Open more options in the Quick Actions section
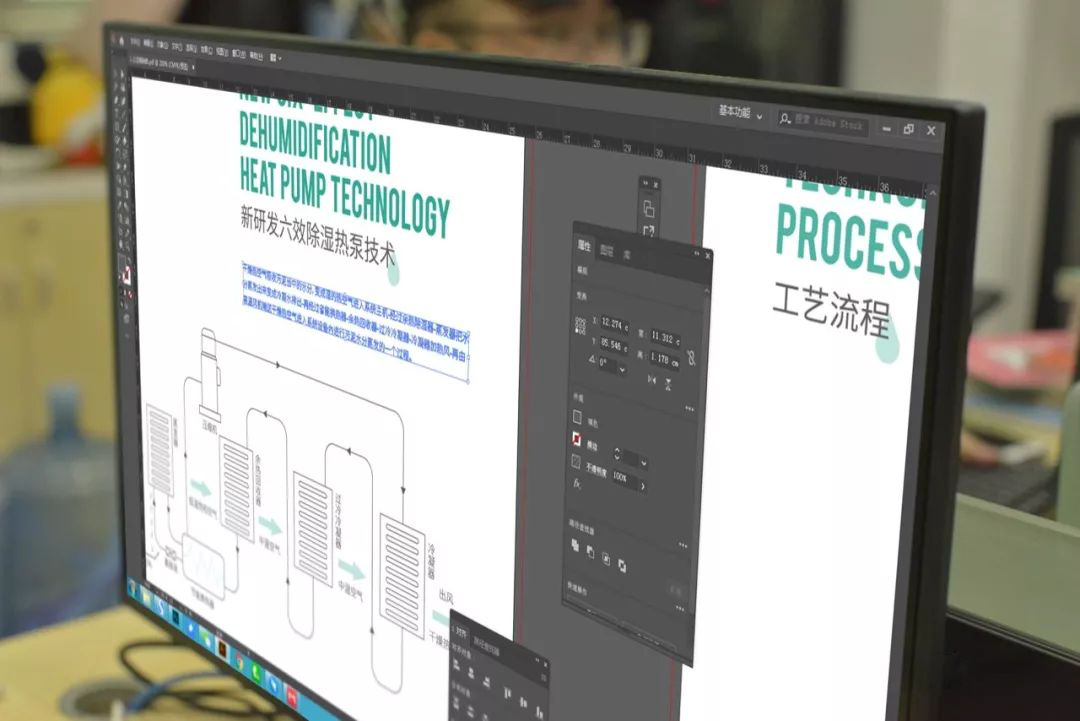1080x721 pixels. tap(680, 608)
